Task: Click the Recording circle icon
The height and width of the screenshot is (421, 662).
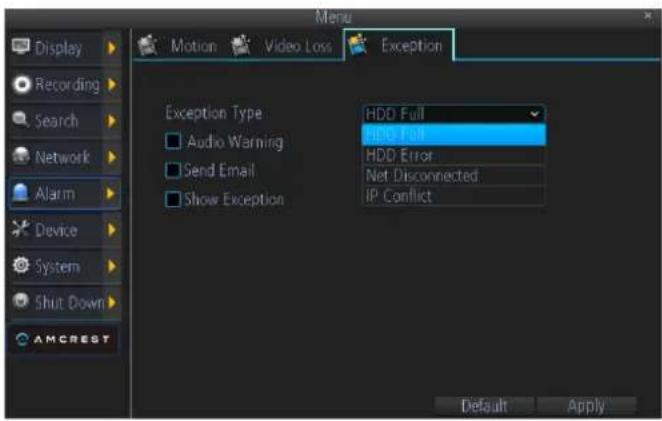Action: coord(22,84)
